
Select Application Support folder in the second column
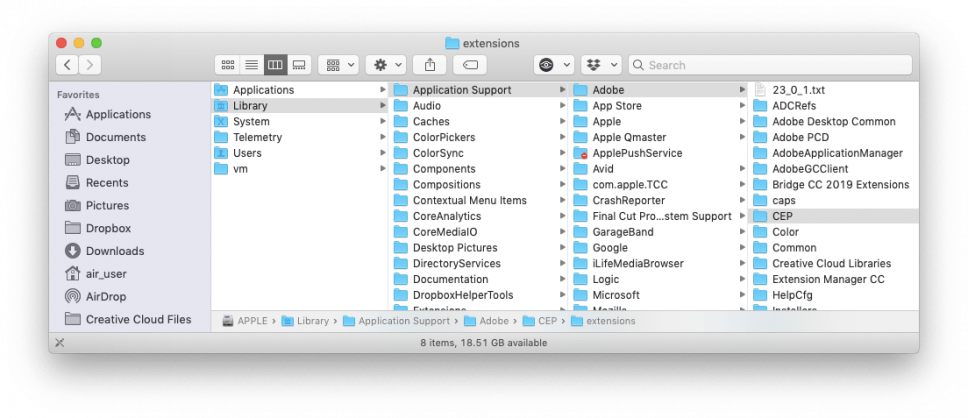pyautogui.click(x=479, y=90)
